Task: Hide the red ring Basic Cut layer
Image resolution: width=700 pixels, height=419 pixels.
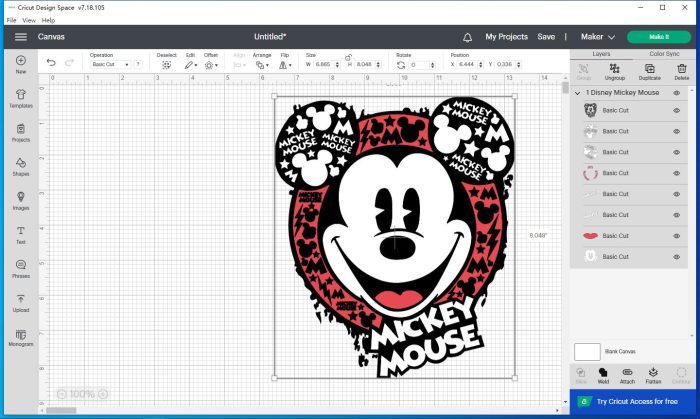Action: pos(677,173)
